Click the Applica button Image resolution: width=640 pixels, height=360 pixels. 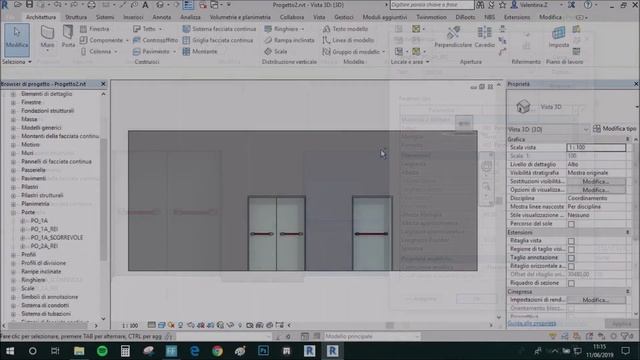tap(621, 323)
